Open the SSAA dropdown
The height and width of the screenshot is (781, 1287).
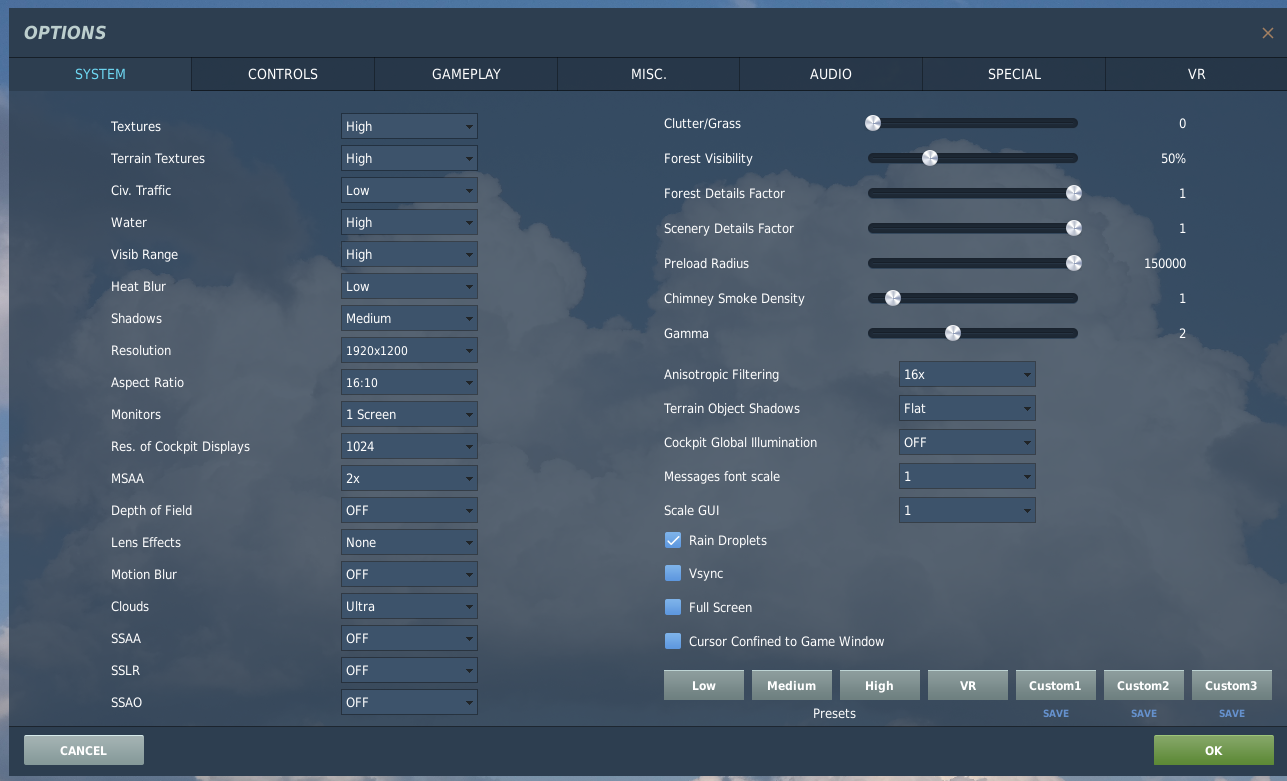pos(409,638)
